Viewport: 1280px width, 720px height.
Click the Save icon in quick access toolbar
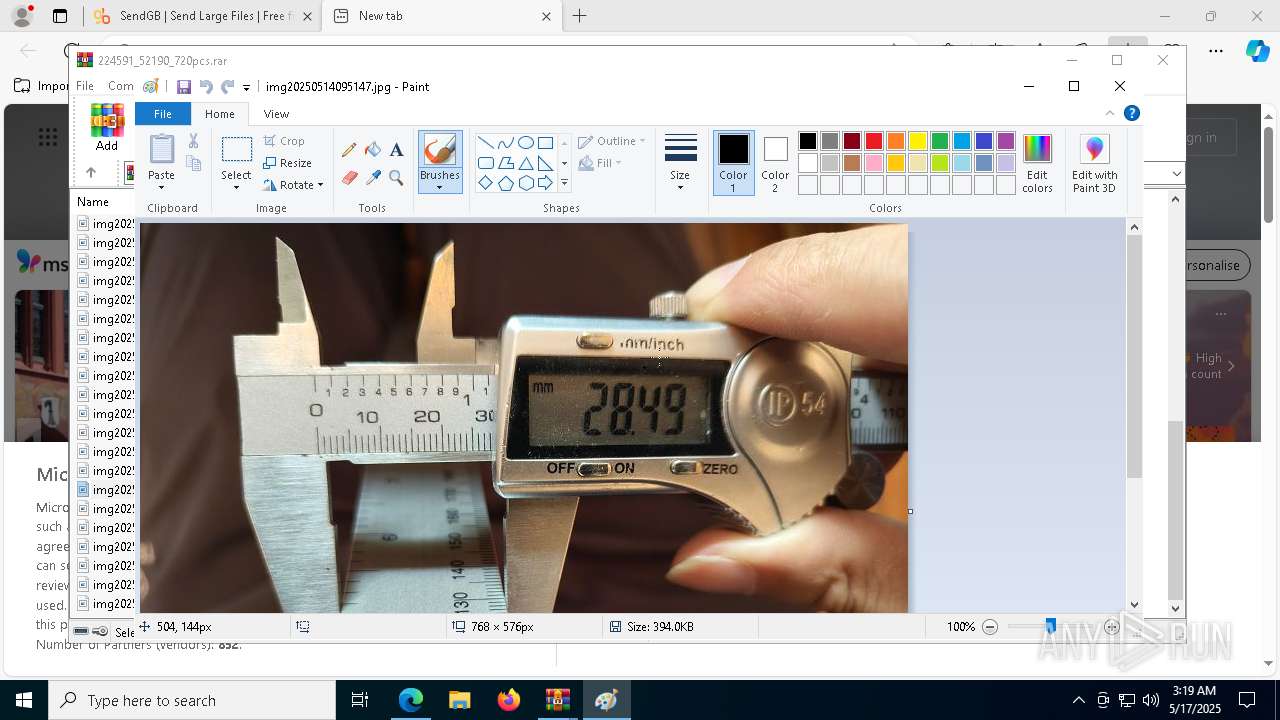point(184,87)
